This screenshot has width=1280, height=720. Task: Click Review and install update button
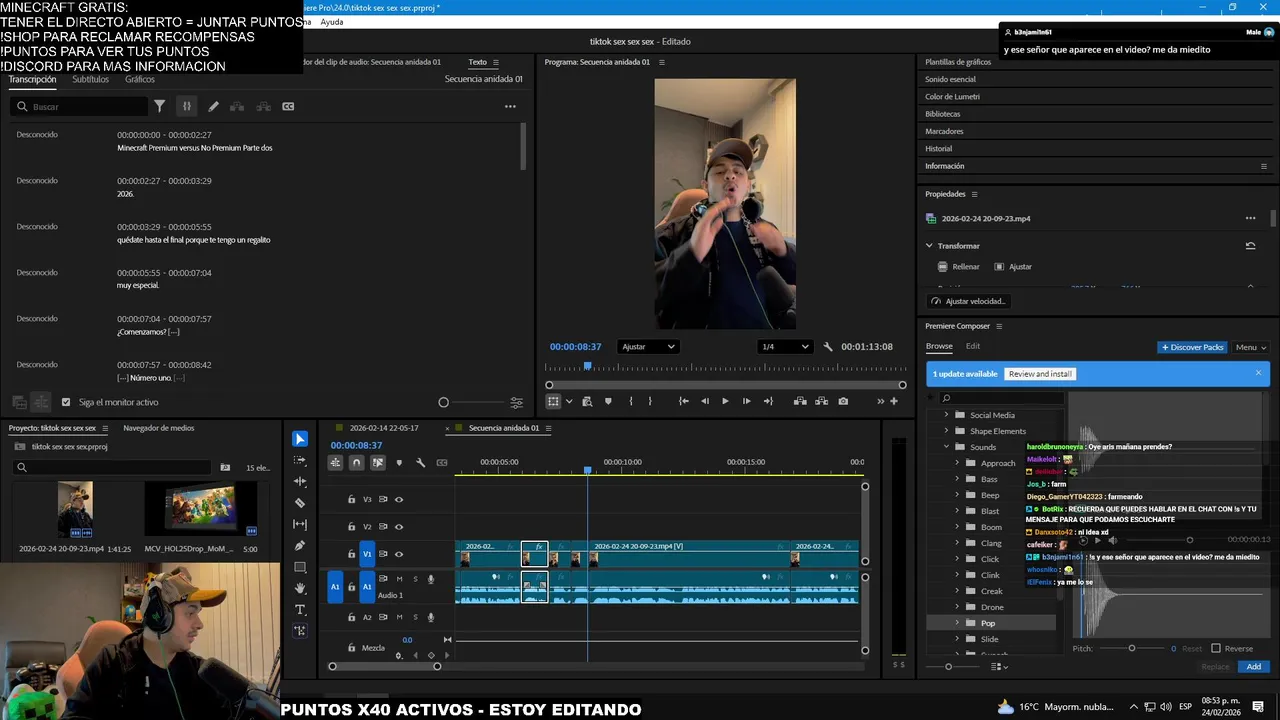[x=1040, y=374]
